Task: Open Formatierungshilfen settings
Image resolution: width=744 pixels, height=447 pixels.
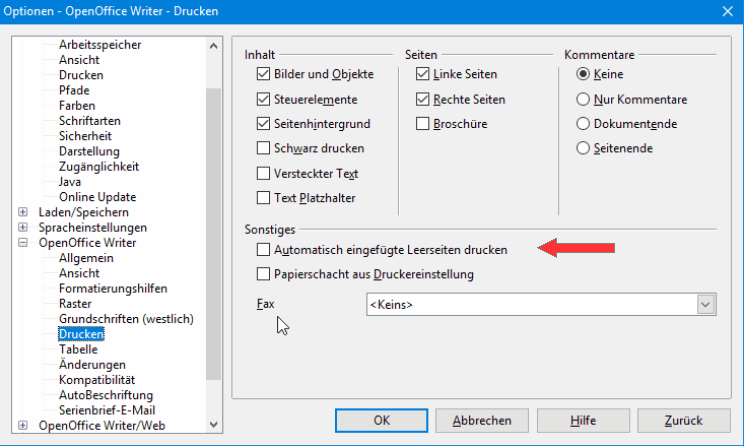Action: pyautogui.click(x=113, y=289)
